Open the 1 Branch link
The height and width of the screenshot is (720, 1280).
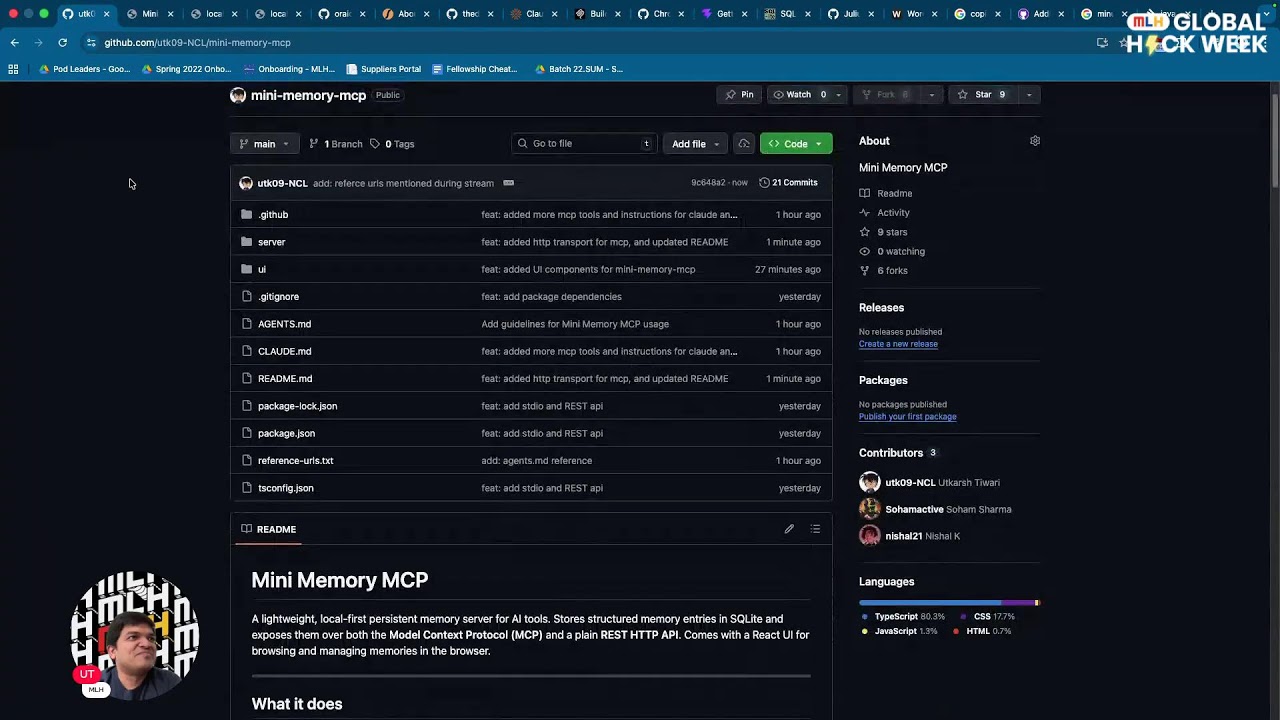click(x=336, y=144)
